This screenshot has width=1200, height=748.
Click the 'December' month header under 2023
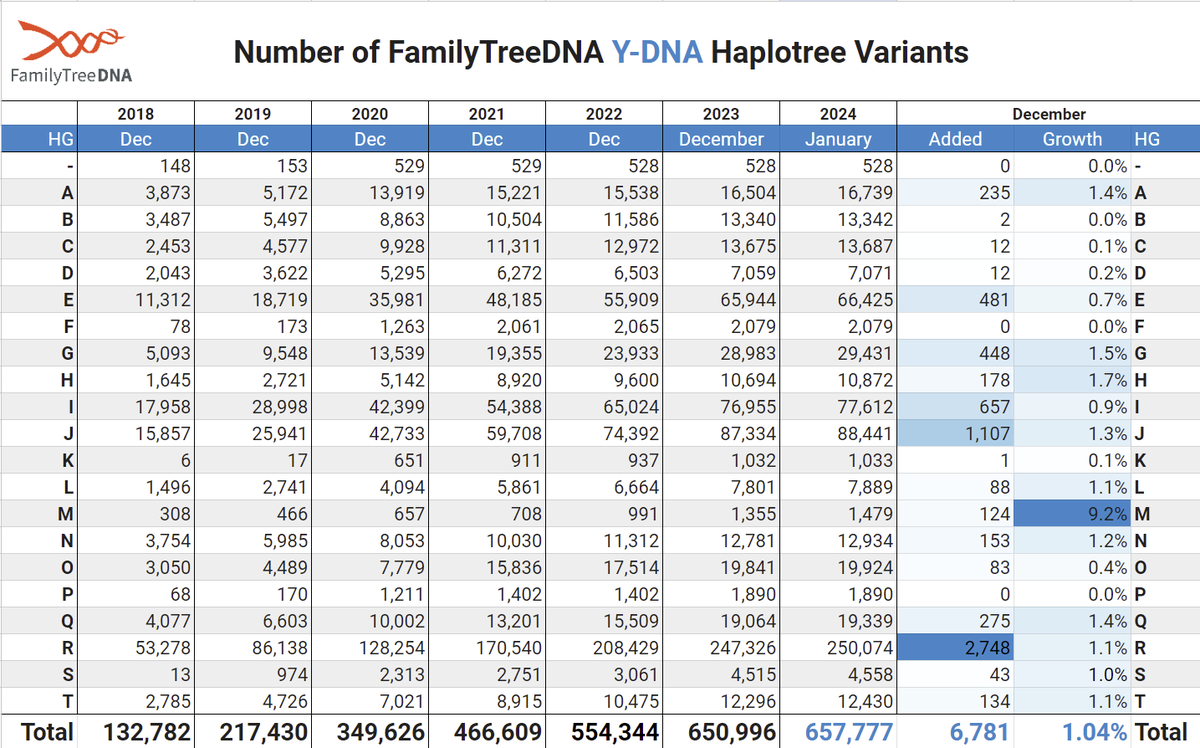click(721, 139)
